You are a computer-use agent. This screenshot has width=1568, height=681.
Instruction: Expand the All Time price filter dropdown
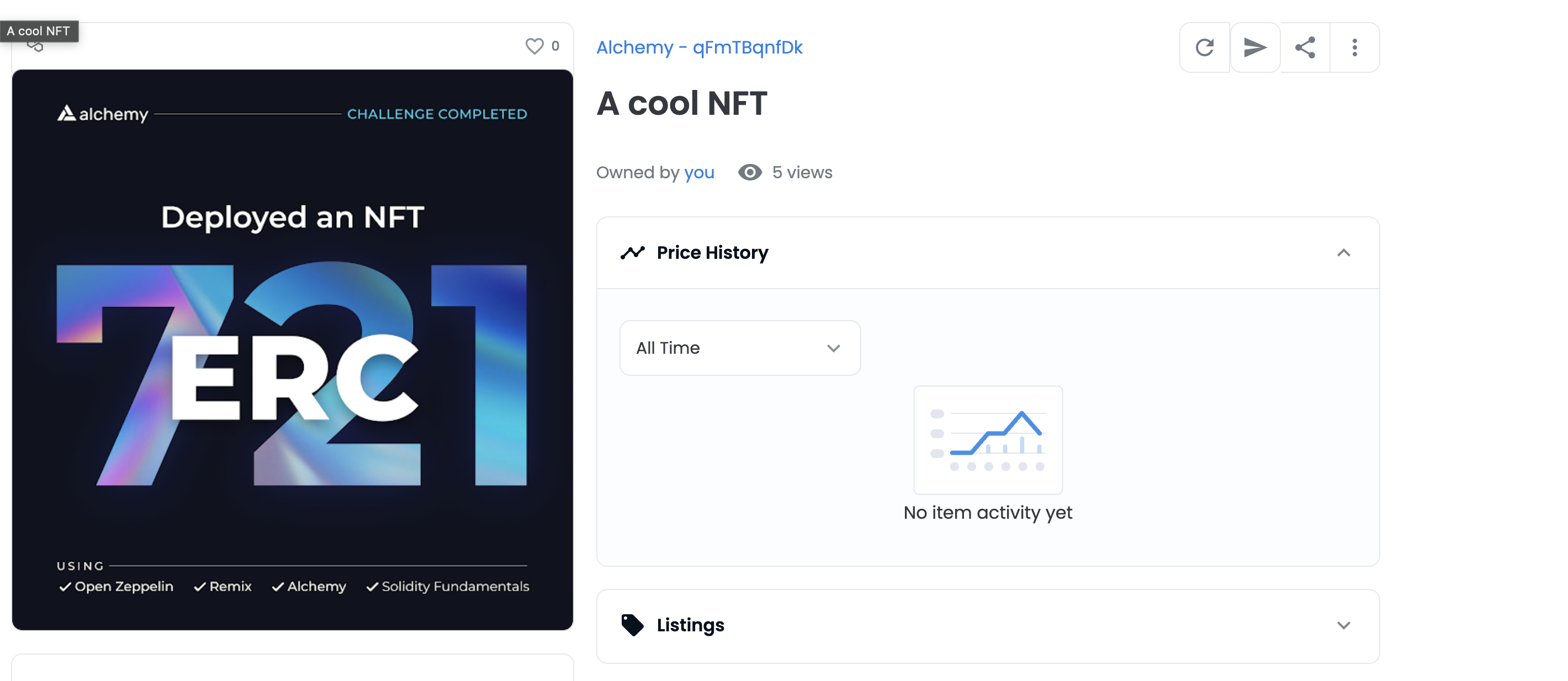coord(739,347)
